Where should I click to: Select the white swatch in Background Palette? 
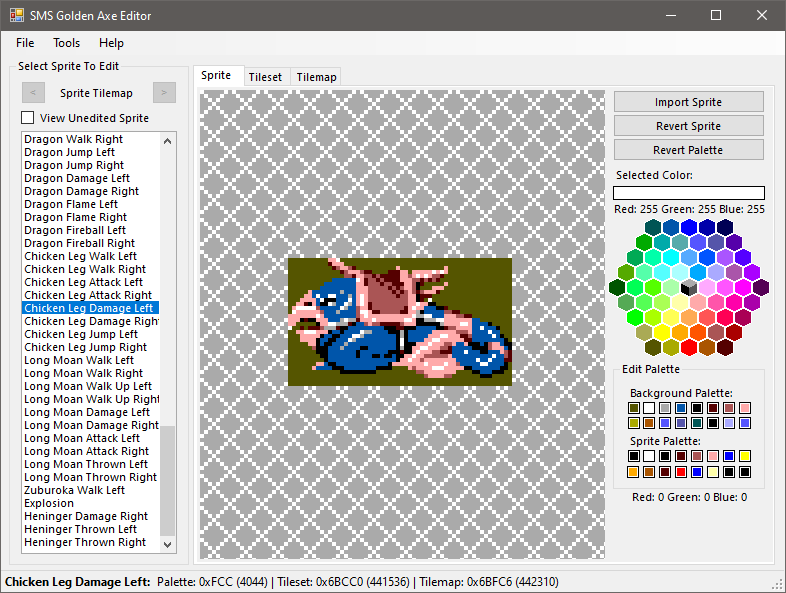pyautogui.click(x=649, y=408)
